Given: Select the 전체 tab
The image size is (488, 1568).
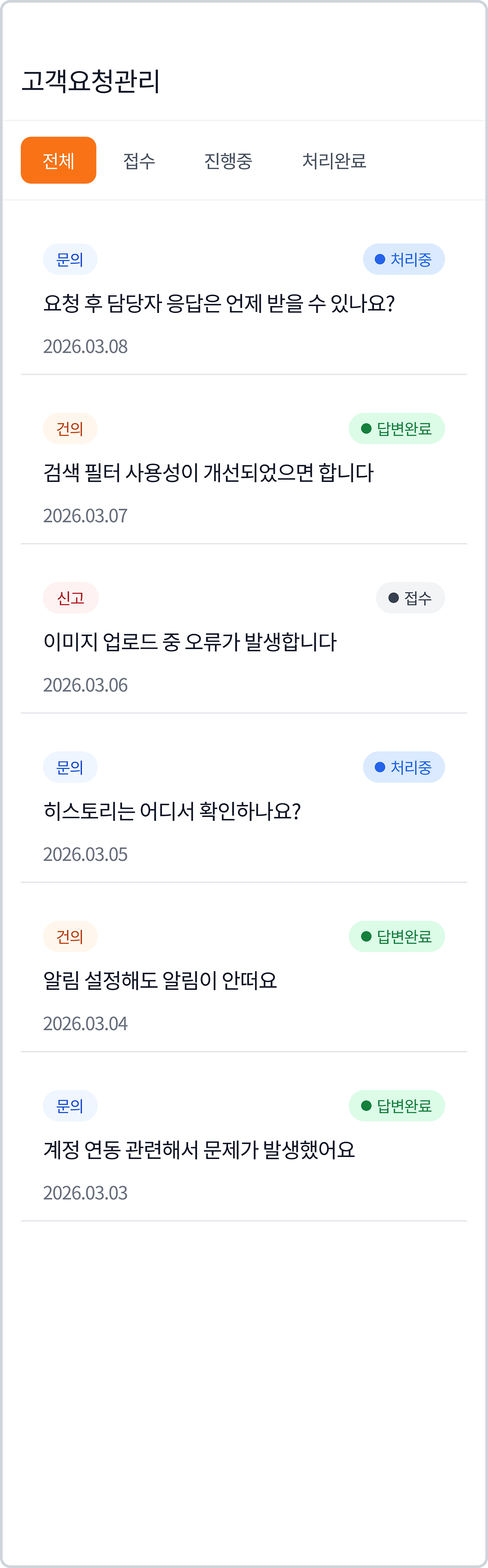Looking at the screenshot, I should (x=58, y=160).
